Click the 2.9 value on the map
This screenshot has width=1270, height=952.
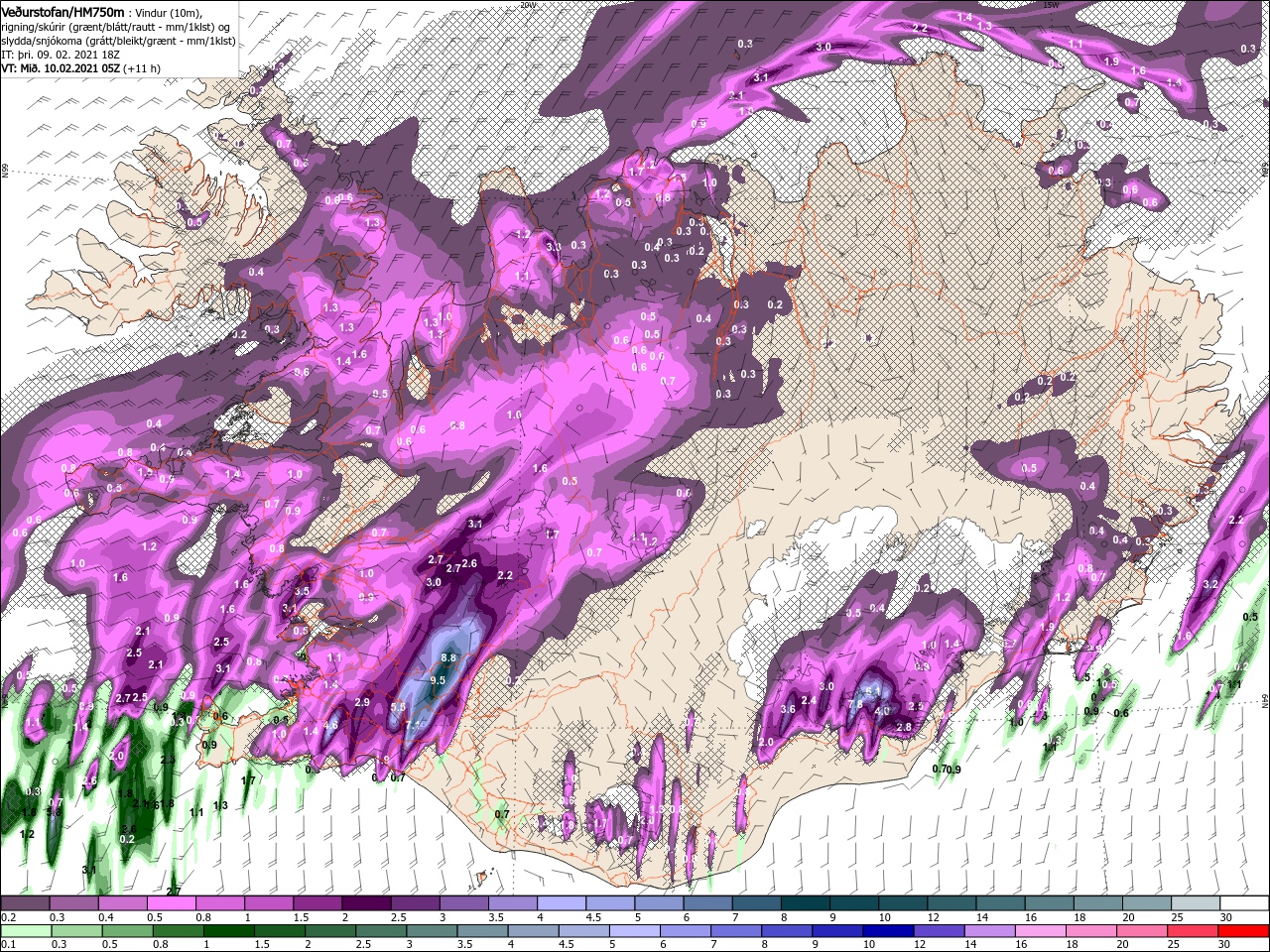(362, 702)
